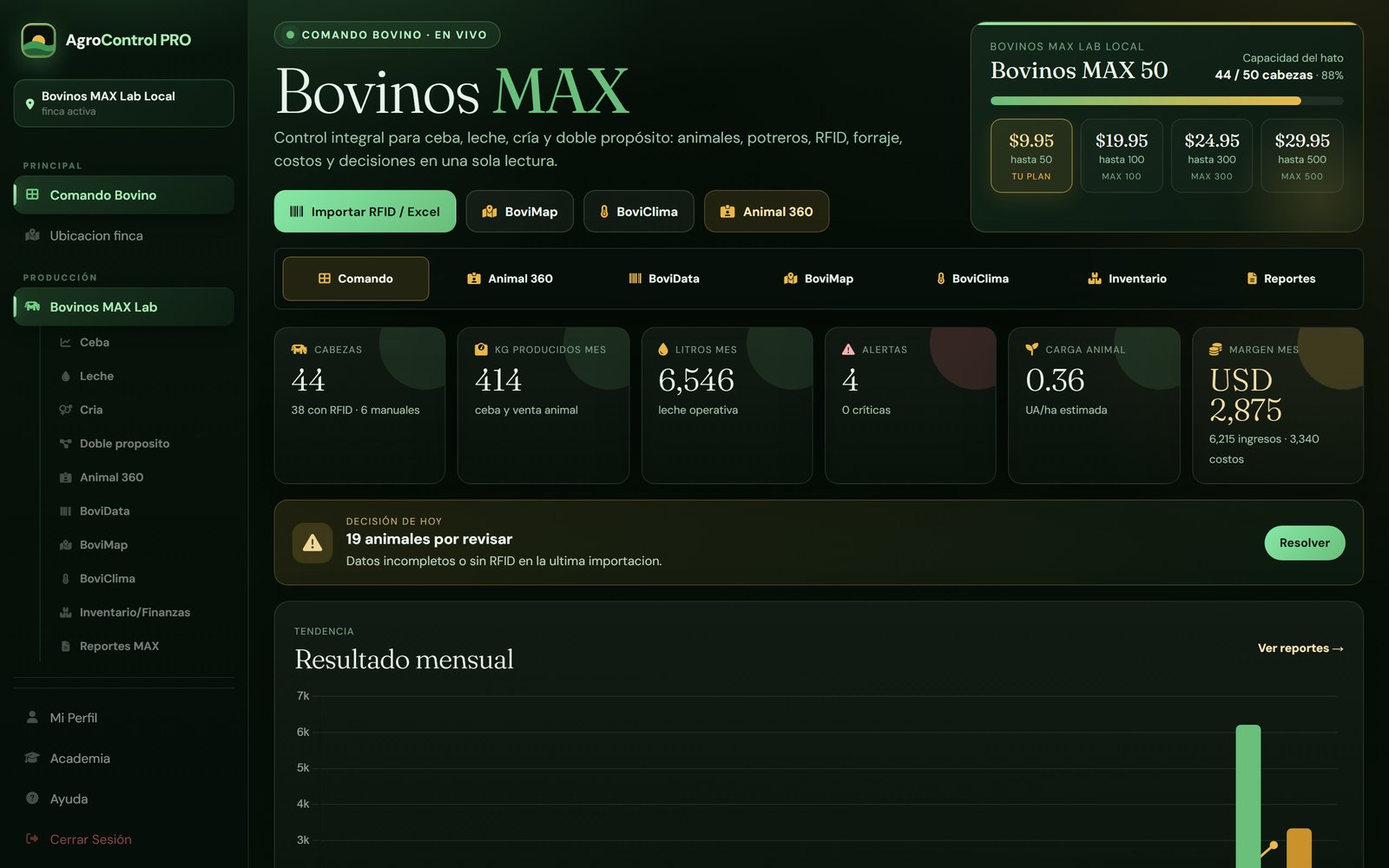
Task: Click the Leche droplet icon in sidebar
Action: pos(65,376)
